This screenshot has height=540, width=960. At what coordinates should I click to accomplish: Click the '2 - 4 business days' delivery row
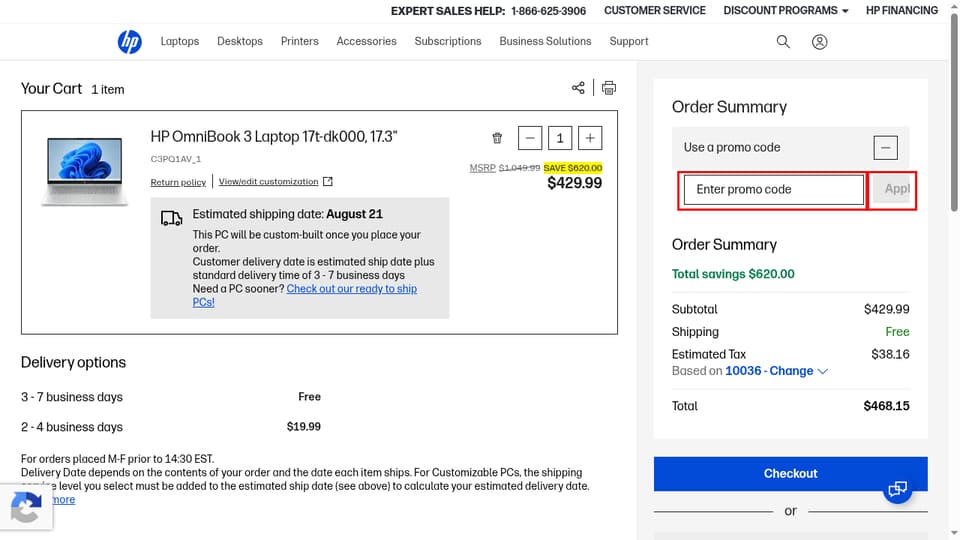coord(171,427)
